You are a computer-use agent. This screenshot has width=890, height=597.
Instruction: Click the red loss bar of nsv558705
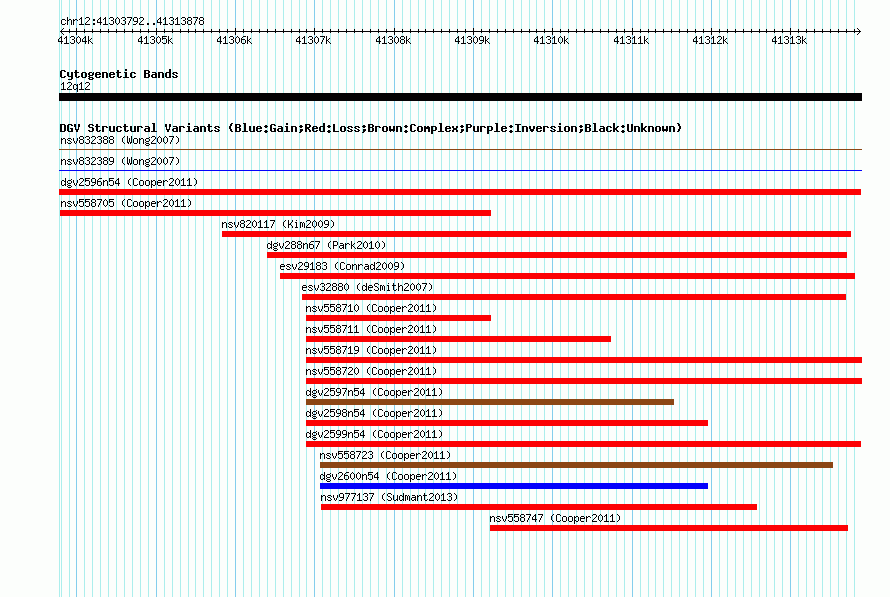click(x=275, y=213)
